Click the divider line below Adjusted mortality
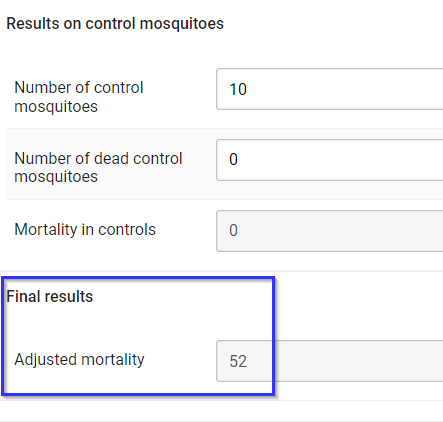This screenshot has width=443, height=422. point(221,400)
